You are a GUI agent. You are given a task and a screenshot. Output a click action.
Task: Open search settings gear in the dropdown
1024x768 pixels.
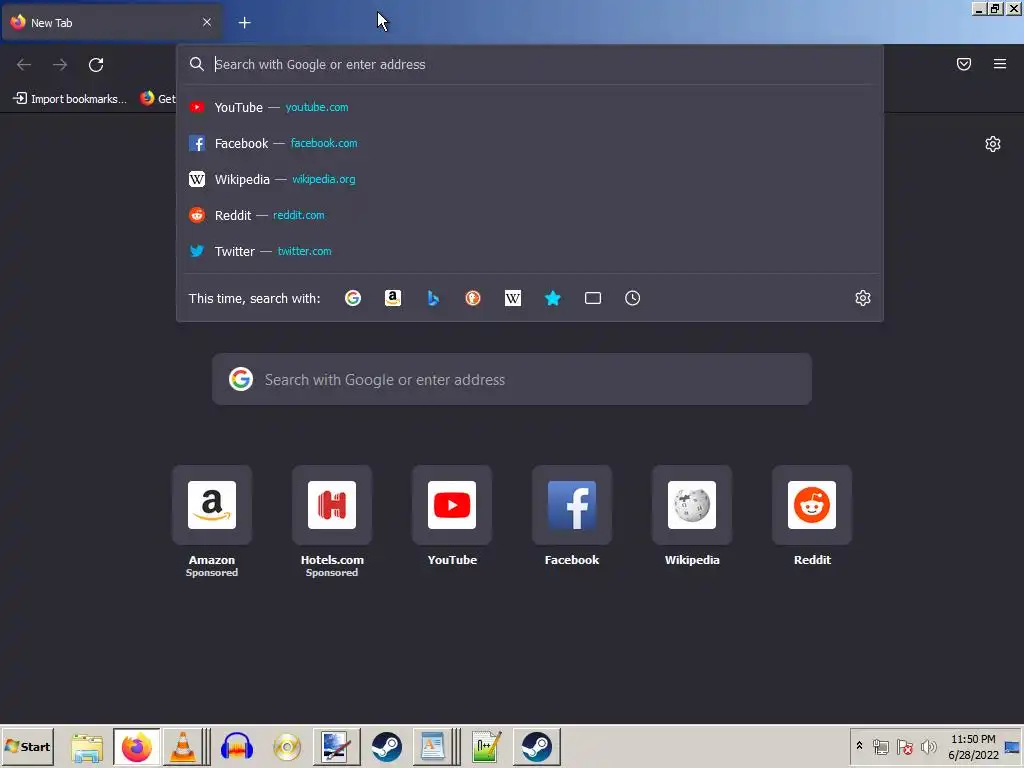(863, 298)
